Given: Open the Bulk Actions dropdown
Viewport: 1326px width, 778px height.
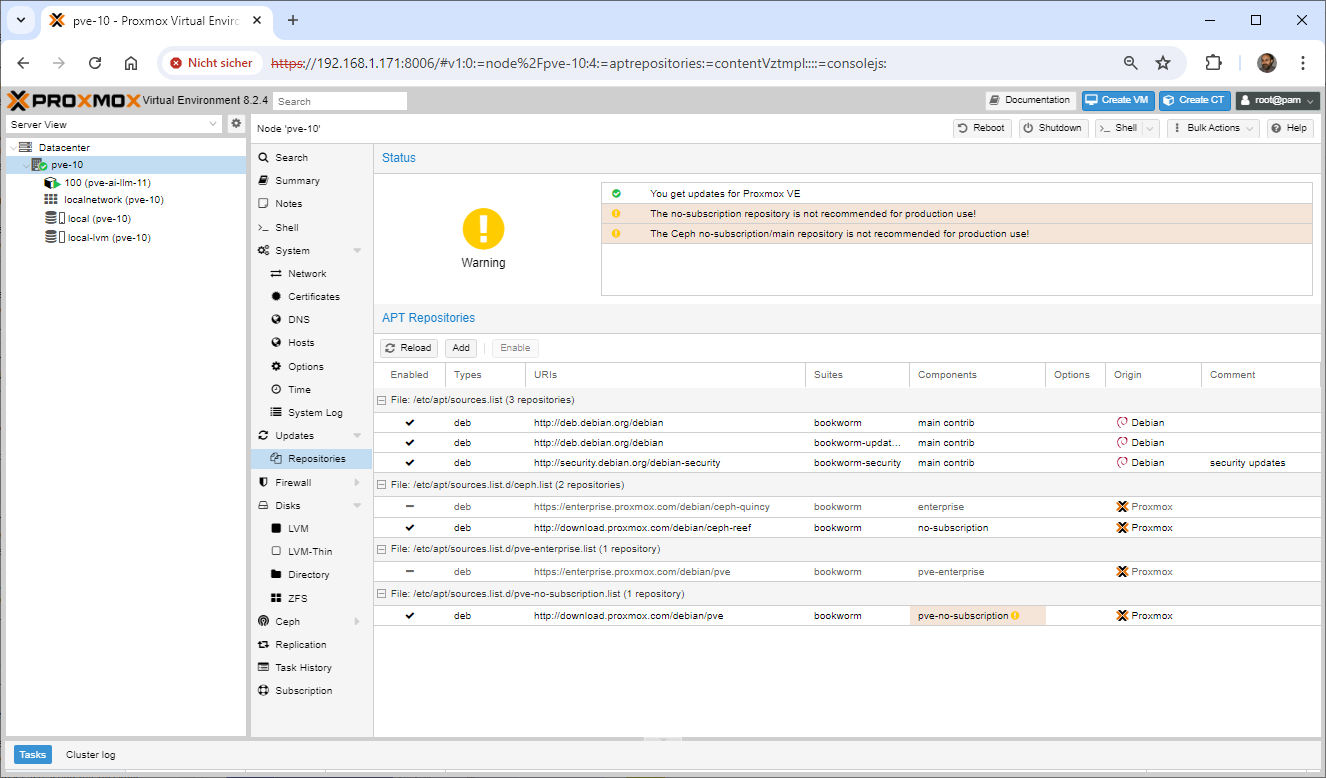Looking at the screenshot, I should point(1213,128).
